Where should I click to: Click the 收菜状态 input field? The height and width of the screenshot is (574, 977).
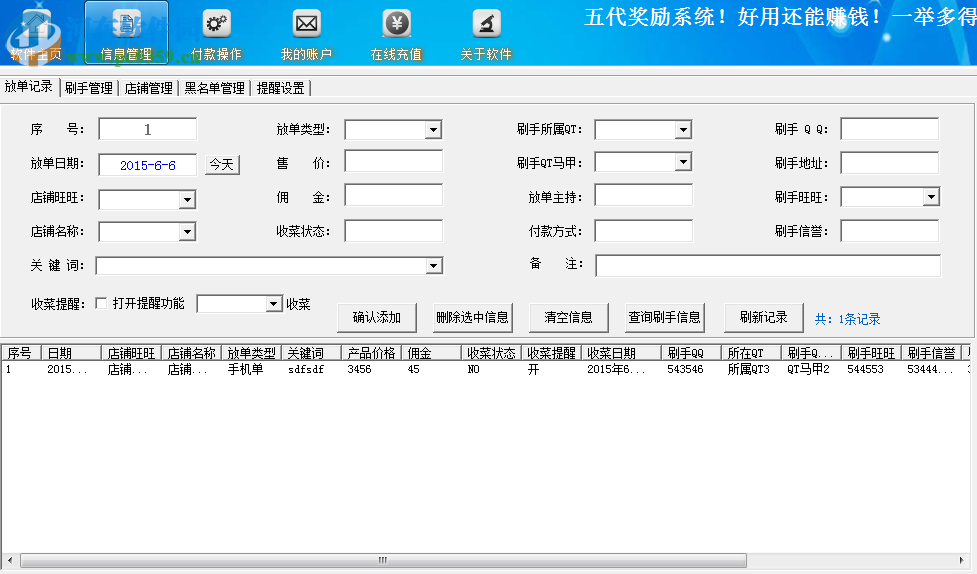pos(393,231)
